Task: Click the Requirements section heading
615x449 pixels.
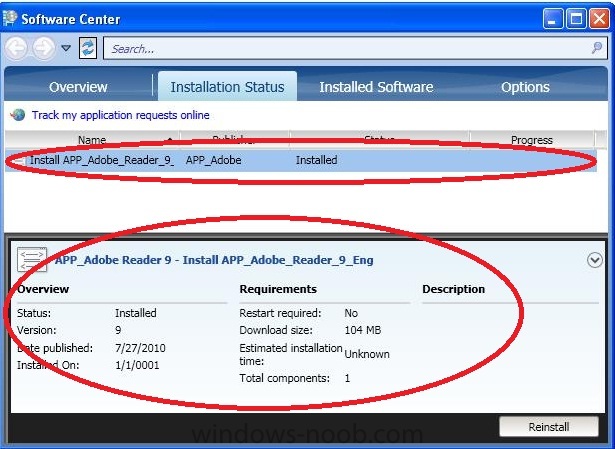Action: 278,289
